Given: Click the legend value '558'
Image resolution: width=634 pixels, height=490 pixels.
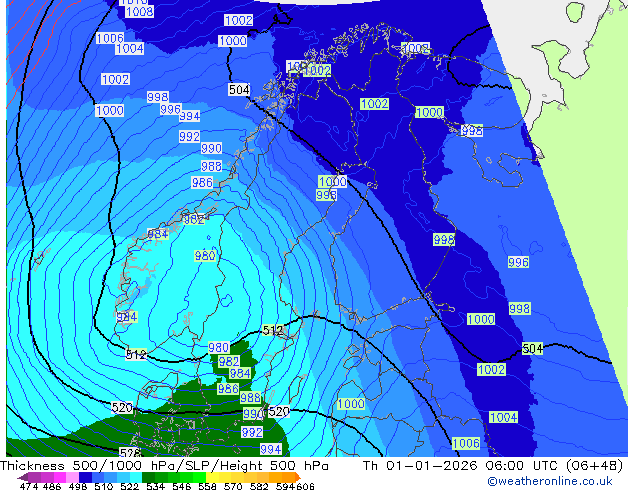Looking at the screenshot, I should click(207, 486).
